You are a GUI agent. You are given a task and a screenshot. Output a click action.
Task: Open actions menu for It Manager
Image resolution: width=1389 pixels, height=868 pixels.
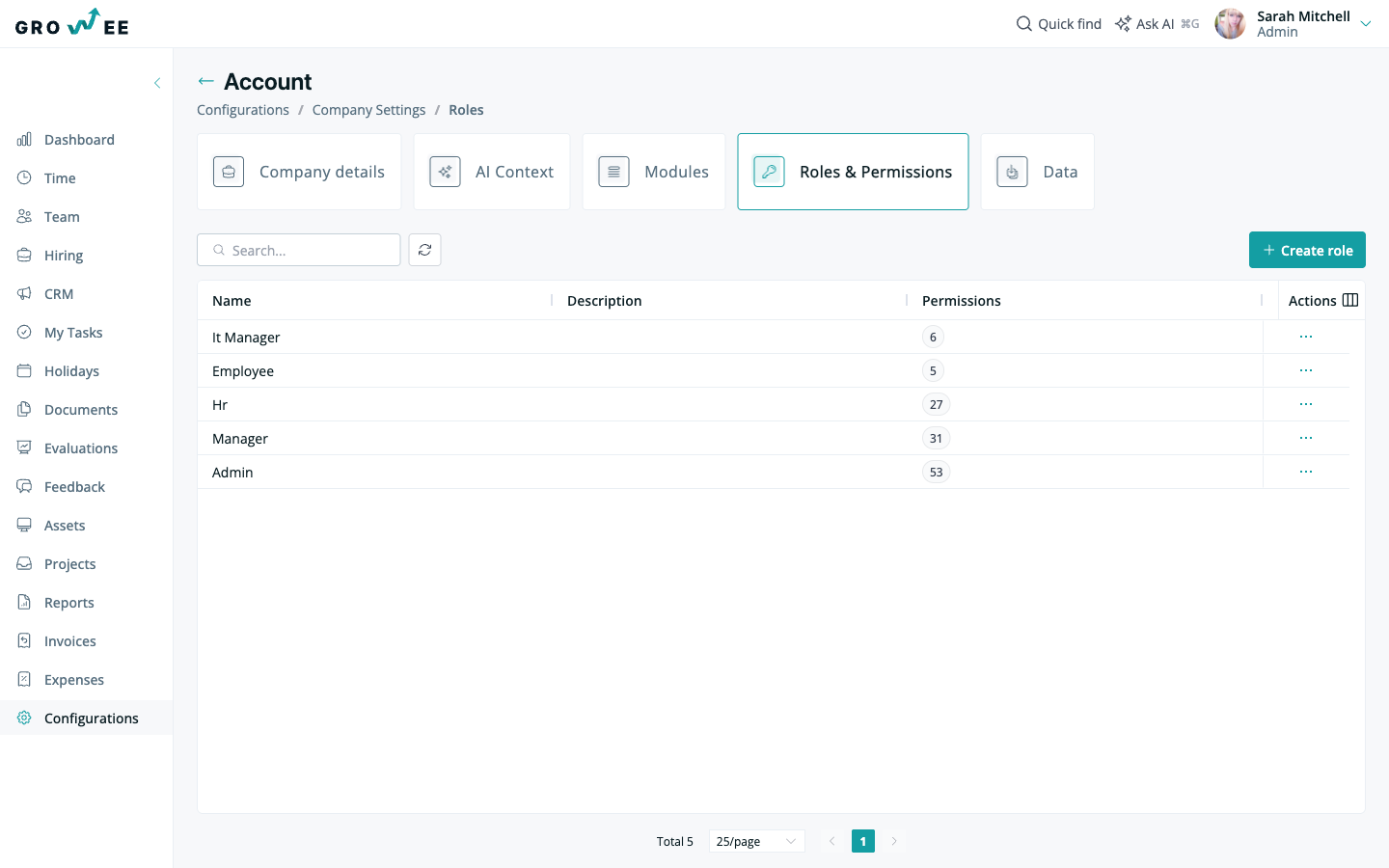[1306, 337]
